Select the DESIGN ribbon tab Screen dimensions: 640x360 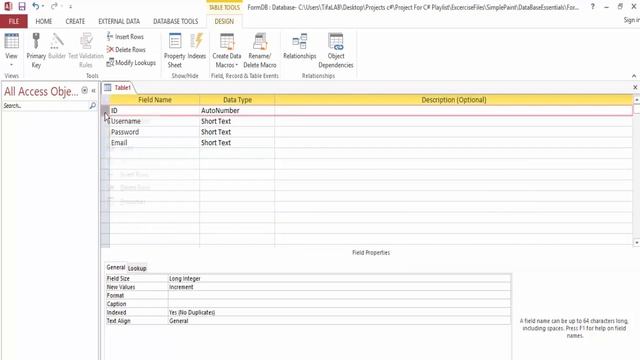pyautogui.click(x=224, y=21)
